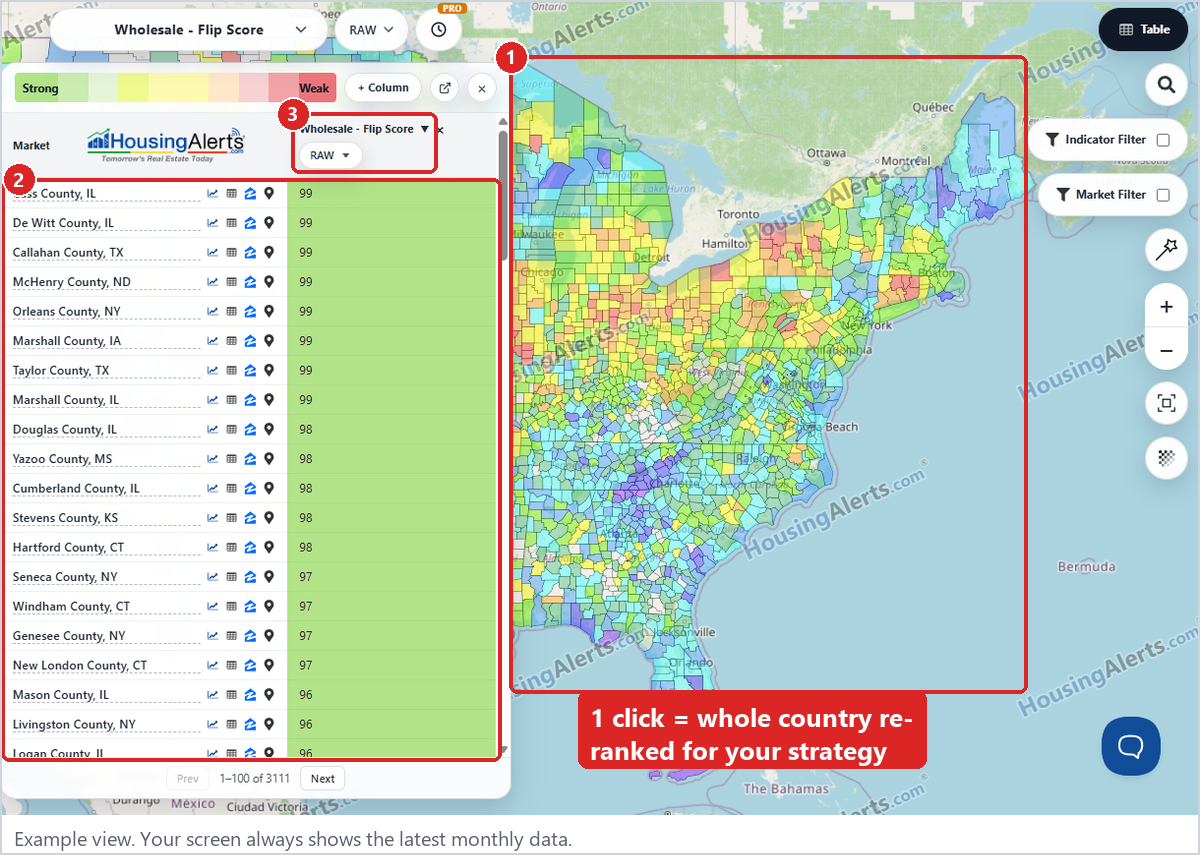Zoom in the map with plus
This screenshot has width=1200, height=855.
[x=1166, y=307]
